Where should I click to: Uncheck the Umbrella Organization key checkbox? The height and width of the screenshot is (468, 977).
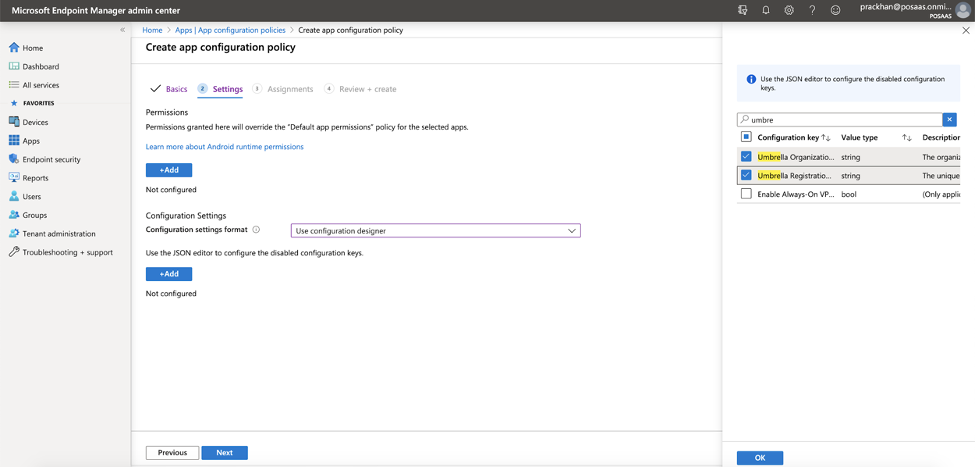[746, 156]
